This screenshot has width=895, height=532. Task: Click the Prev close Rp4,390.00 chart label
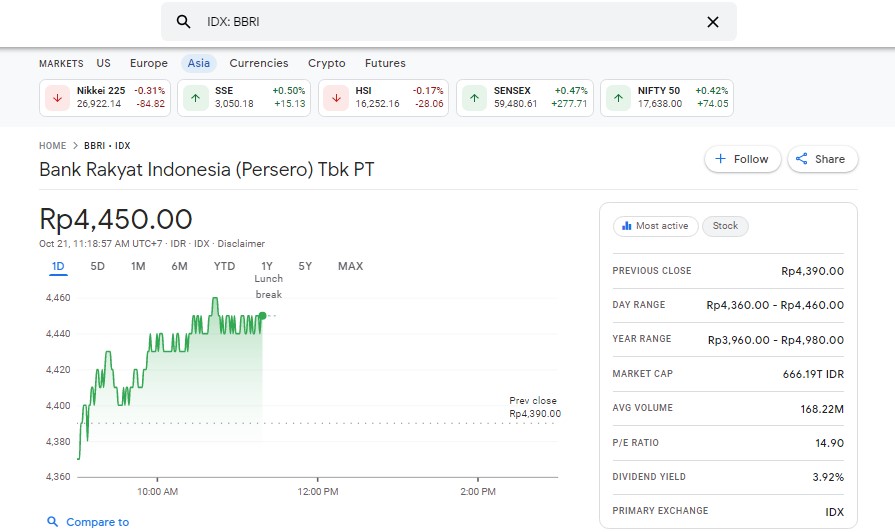535,407
